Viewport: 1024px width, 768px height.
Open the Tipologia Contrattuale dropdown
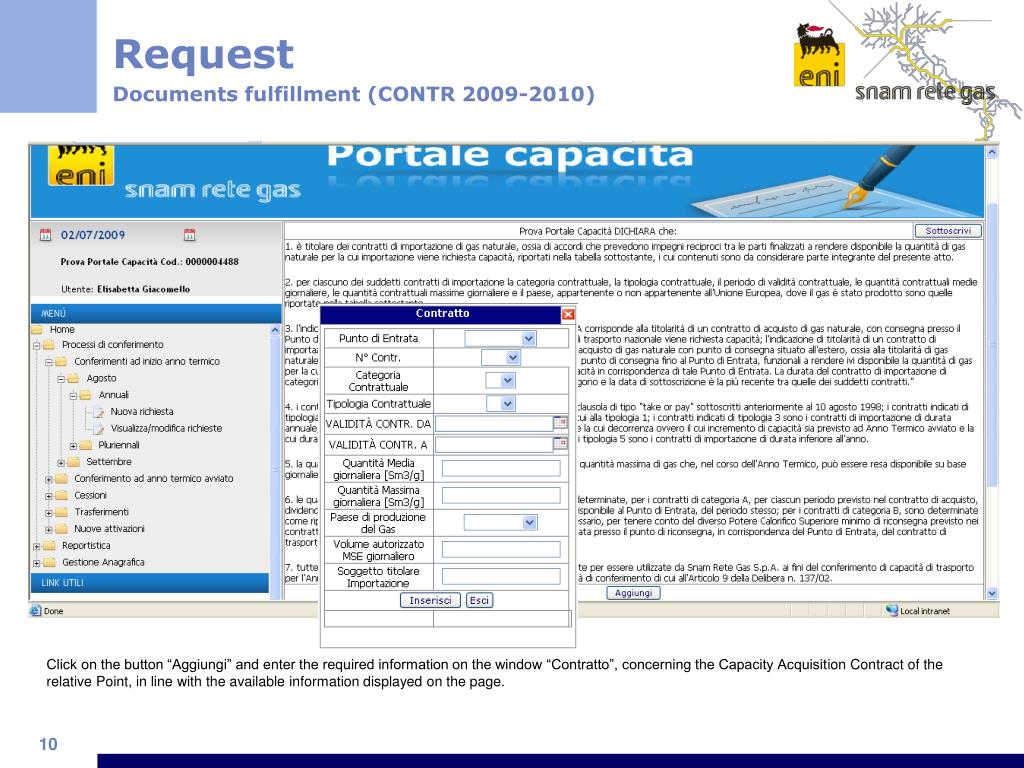click(x=508, y=404)
